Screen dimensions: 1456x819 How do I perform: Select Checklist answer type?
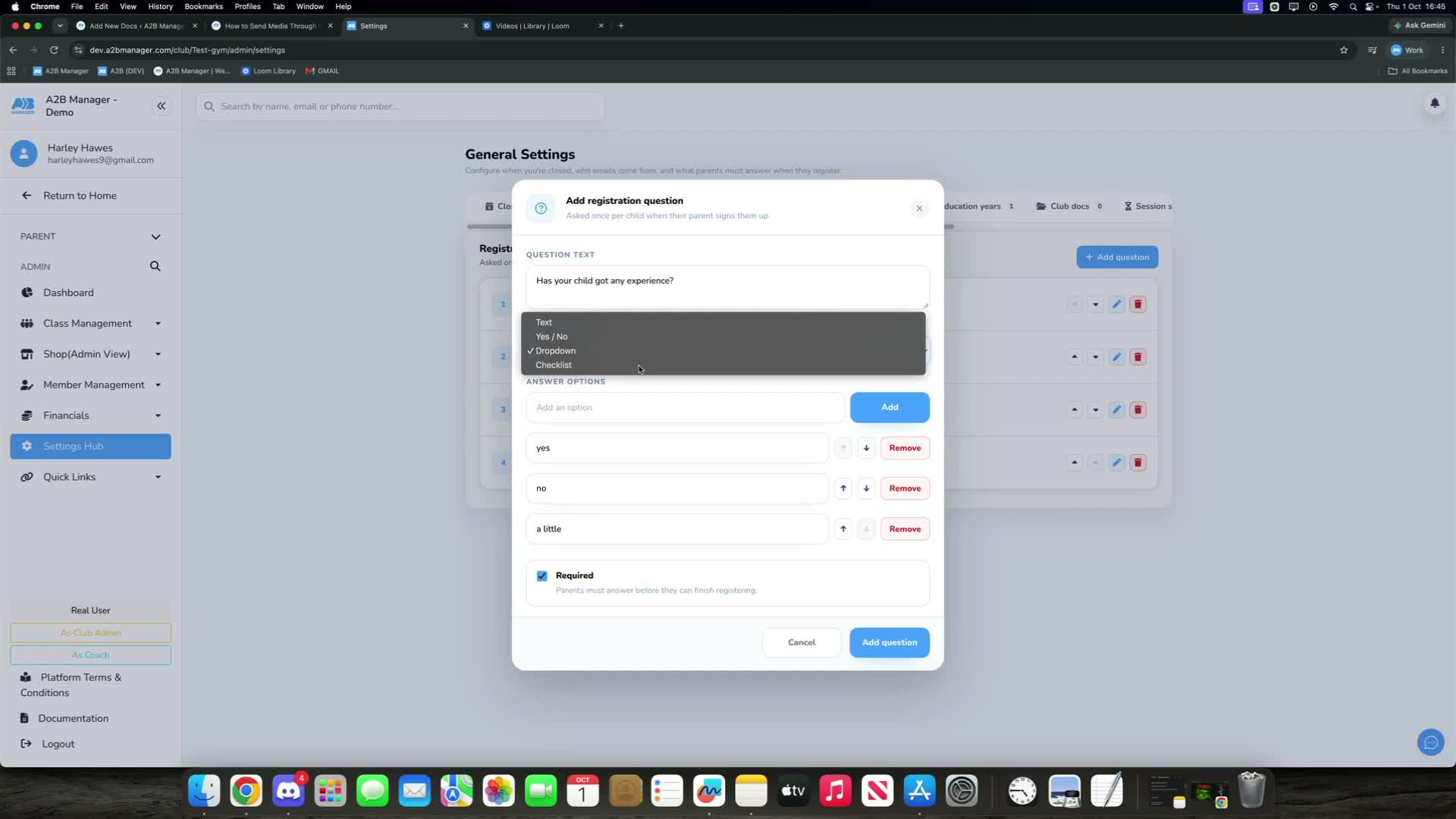click(723, 366)
